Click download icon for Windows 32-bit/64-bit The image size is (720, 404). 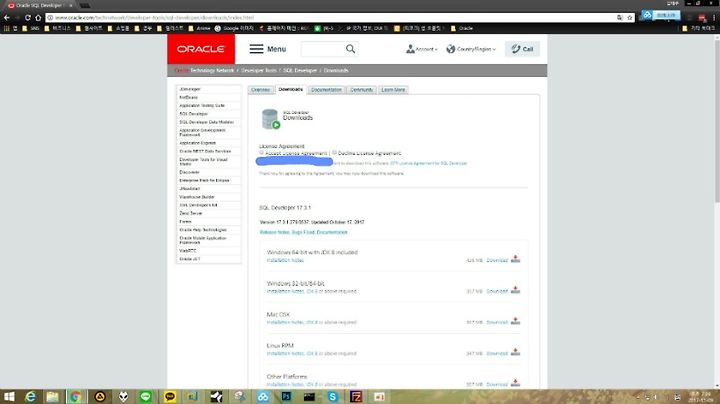tap(515, 290)
